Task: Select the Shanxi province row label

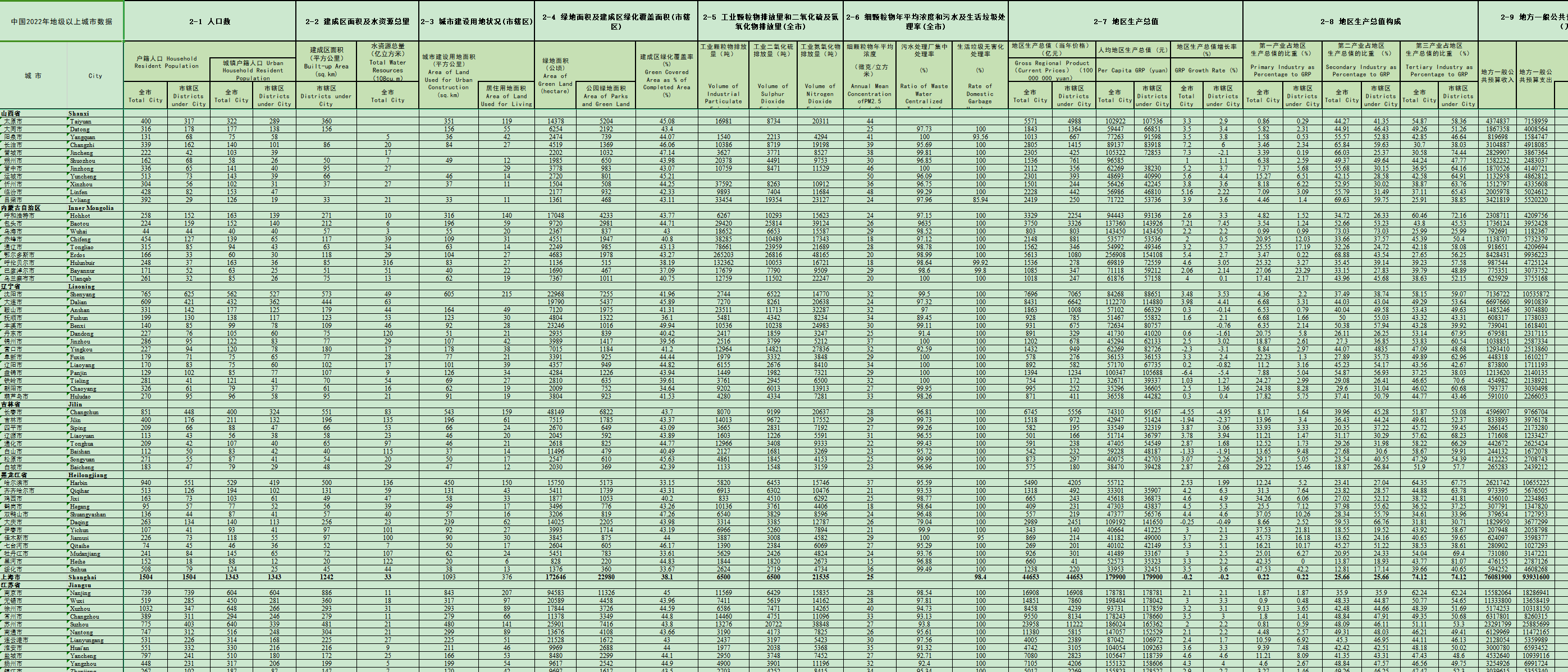Action: click(x=79, y=113)
